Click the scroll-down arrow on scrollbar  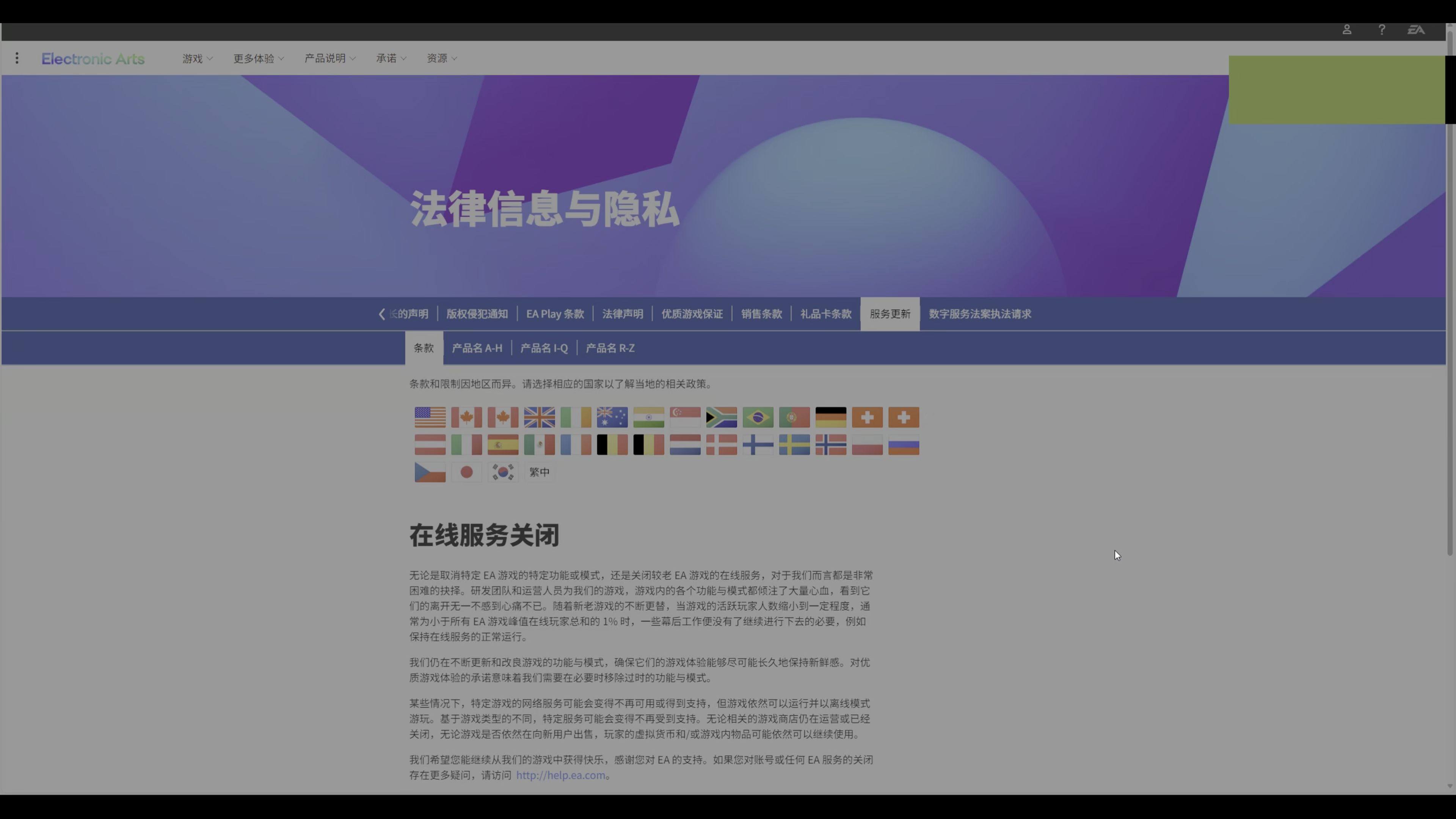[x=1449, y=786]
